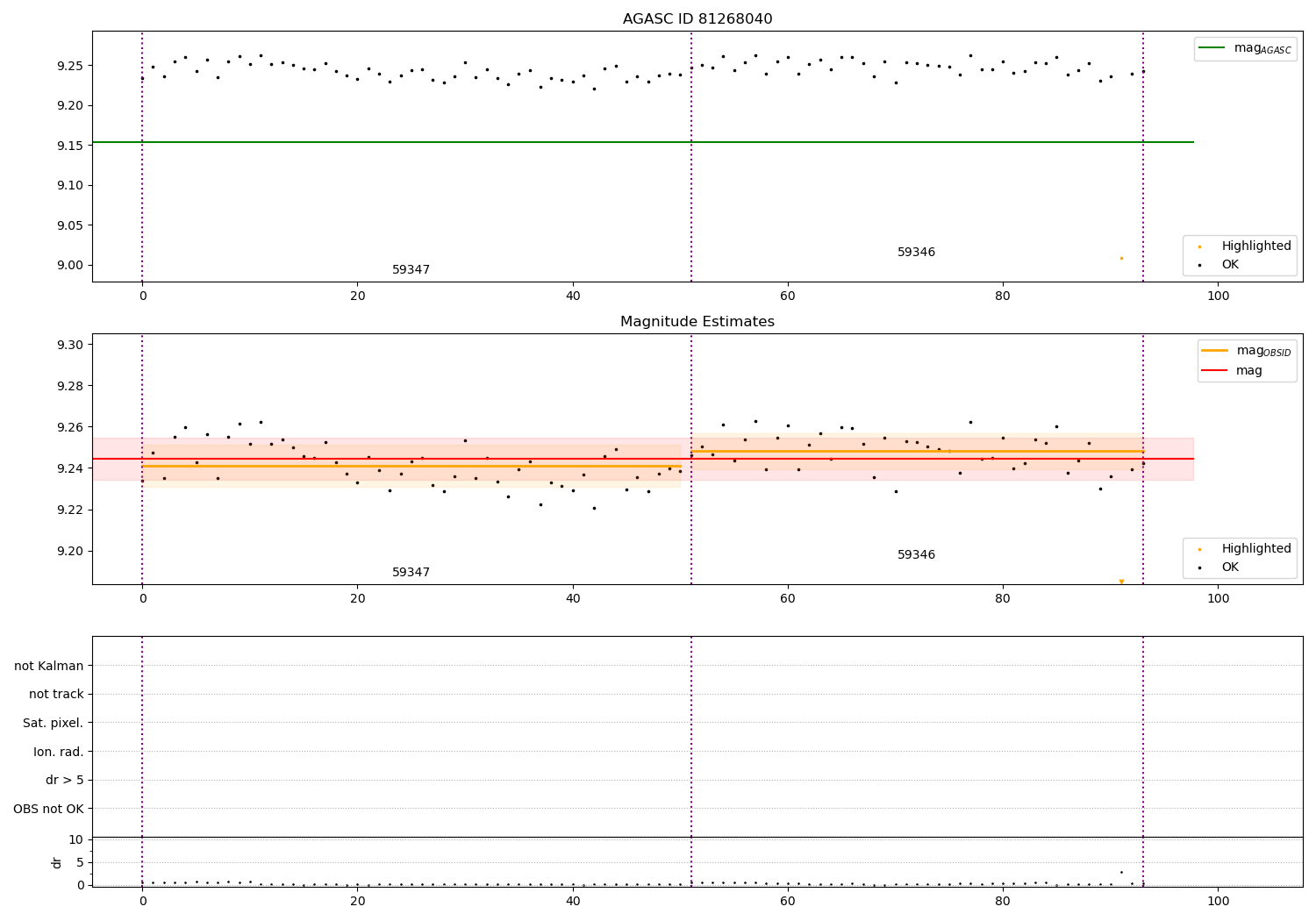Click the orange mag OBSID line for 59347
The width and height of the screenshot is (1316, 921).
[x=411, y=466]
